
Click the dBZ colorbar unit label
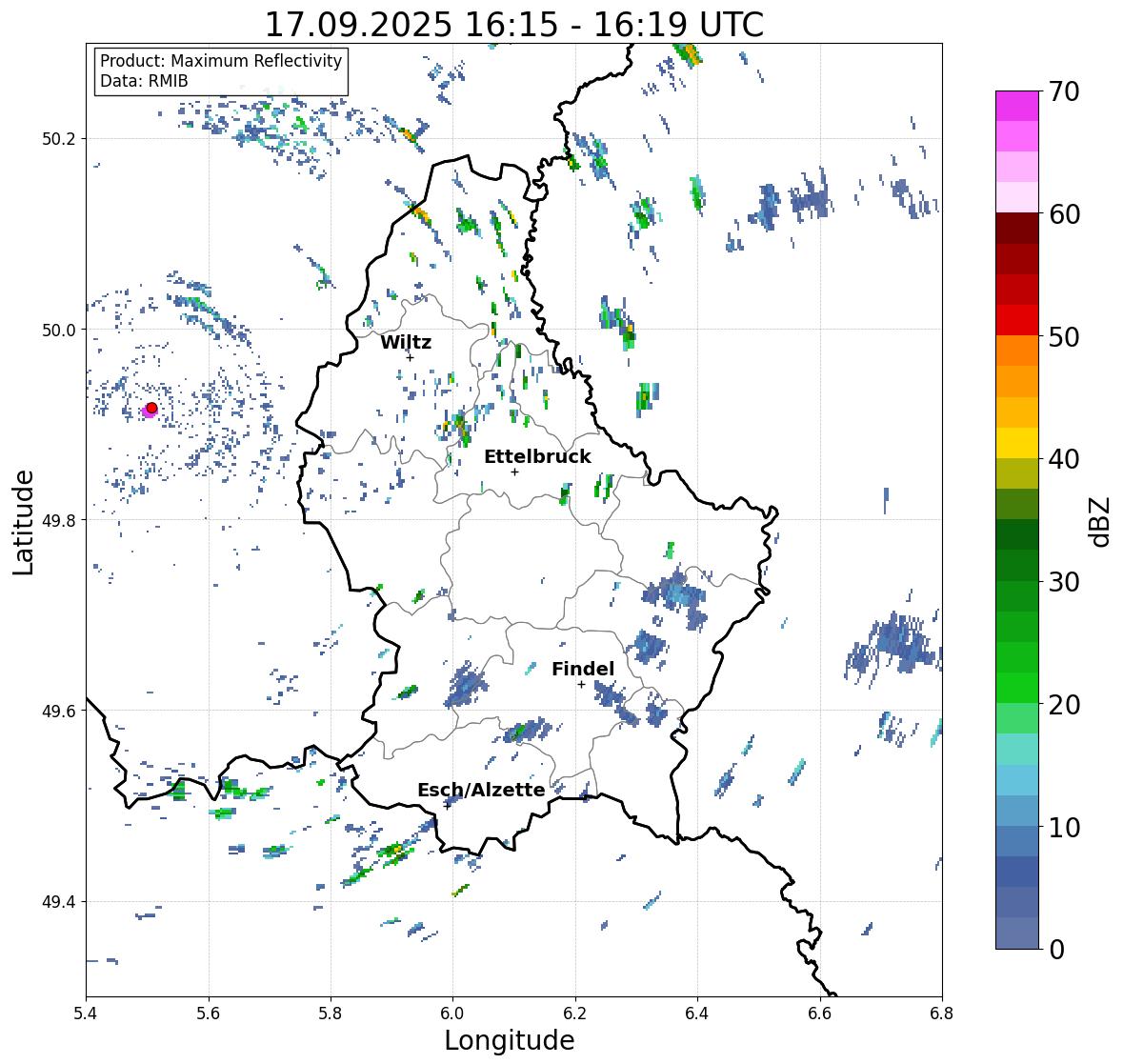1101,521
